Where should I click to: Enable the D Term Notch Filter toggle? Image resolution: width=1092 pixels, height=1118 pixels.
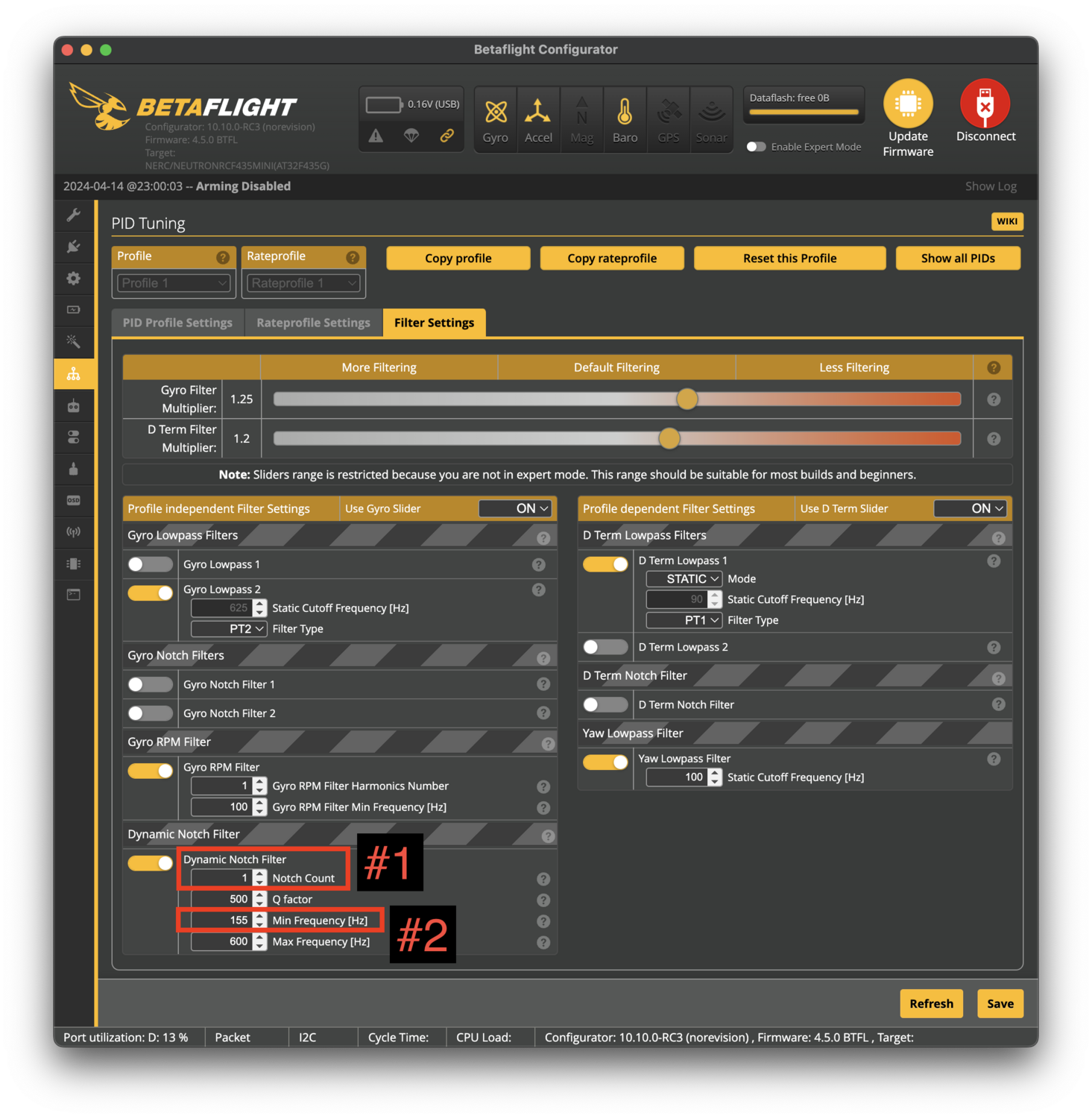(x=605, y=704)
